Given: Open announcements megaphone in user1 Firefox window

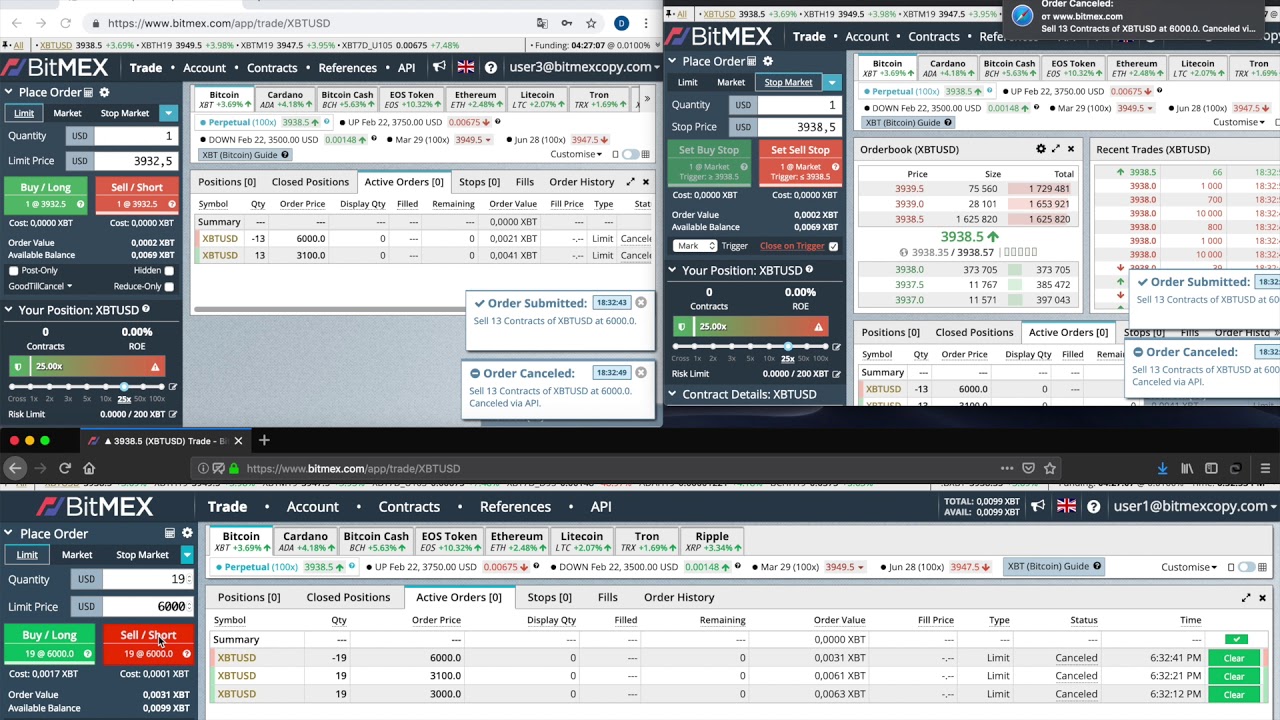Looking at the screenshot, I should click(x=1039, y=506).
